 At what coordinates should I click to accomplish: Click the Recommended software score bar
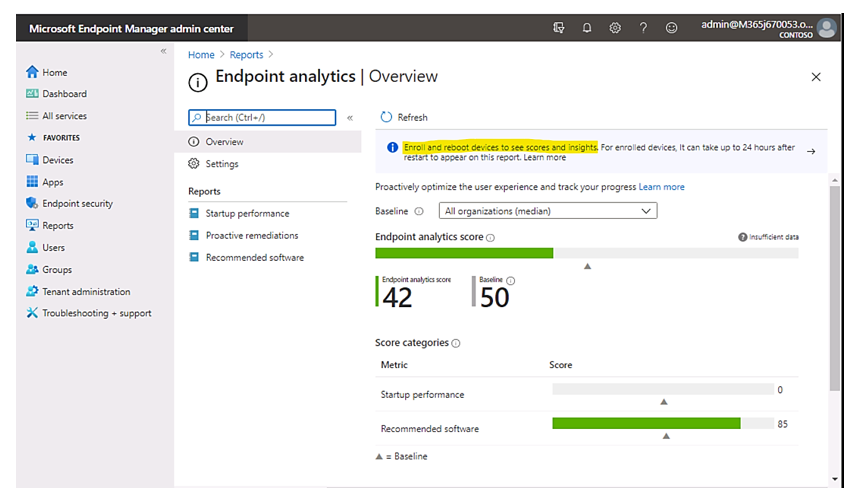663,423
